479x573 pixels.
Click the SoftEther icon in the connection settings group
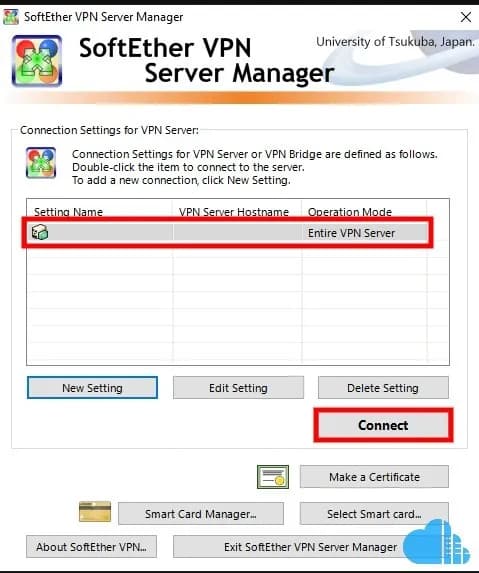[41, 163]
